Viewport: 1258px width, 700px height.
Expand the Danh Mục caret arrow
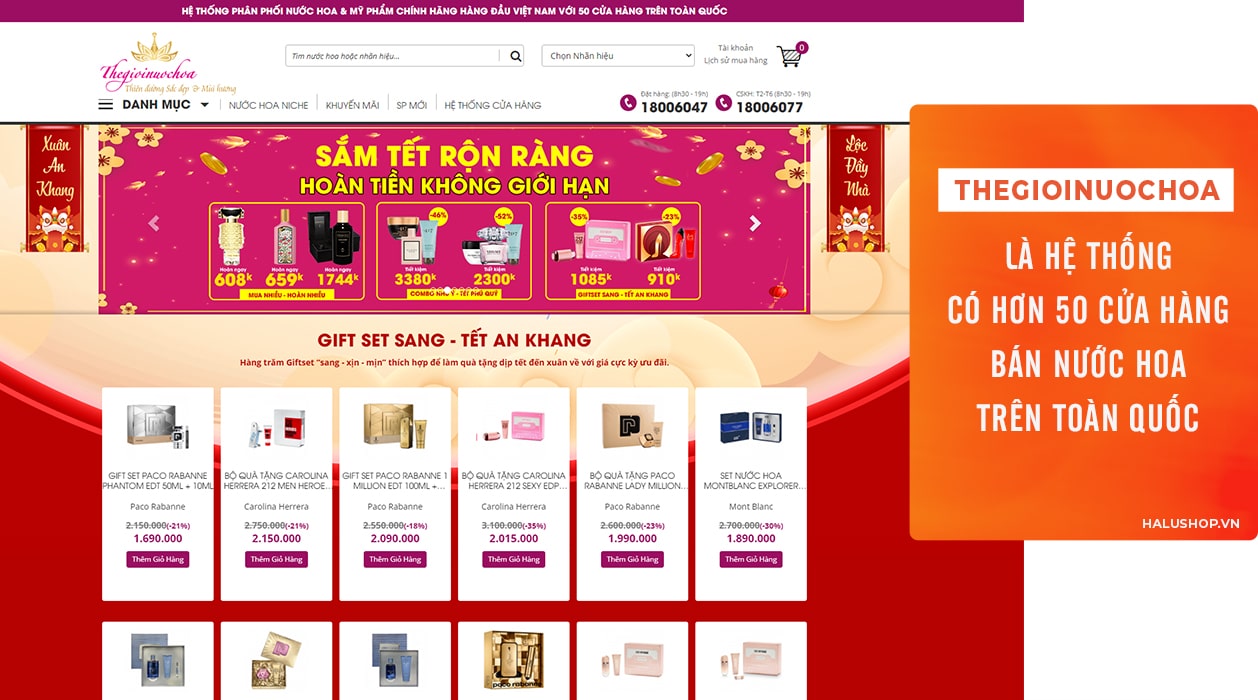205,105
